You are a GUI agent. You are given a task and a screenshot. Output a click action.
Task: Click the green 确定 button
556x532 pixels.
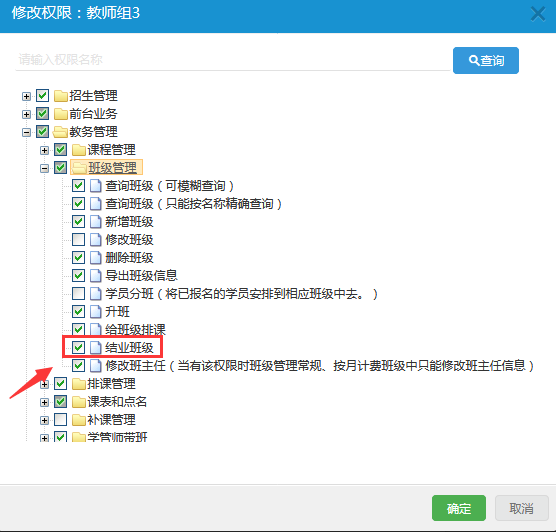[458, 508]
